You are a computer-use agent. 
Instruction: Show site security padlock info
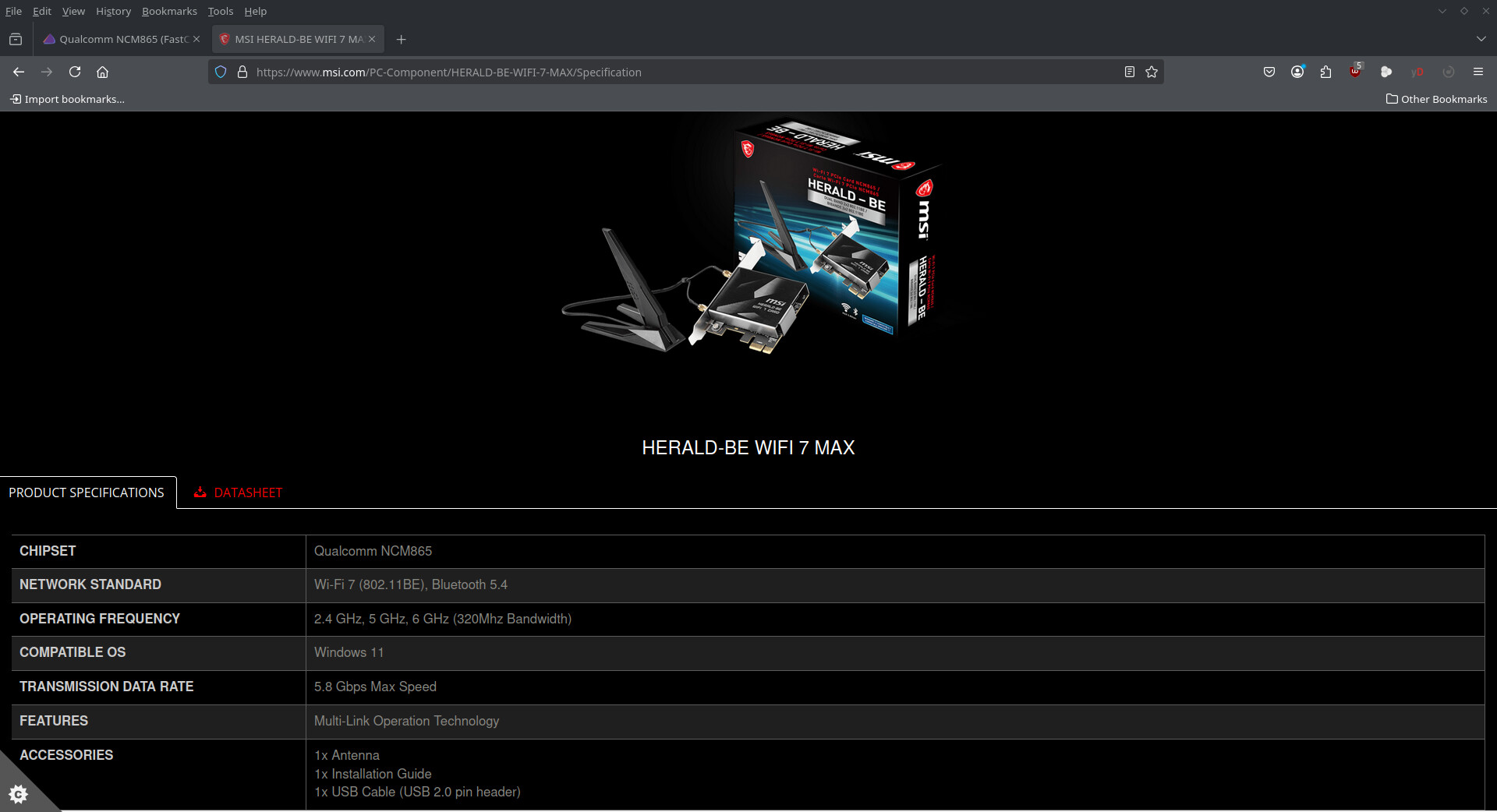click(242, 72)
